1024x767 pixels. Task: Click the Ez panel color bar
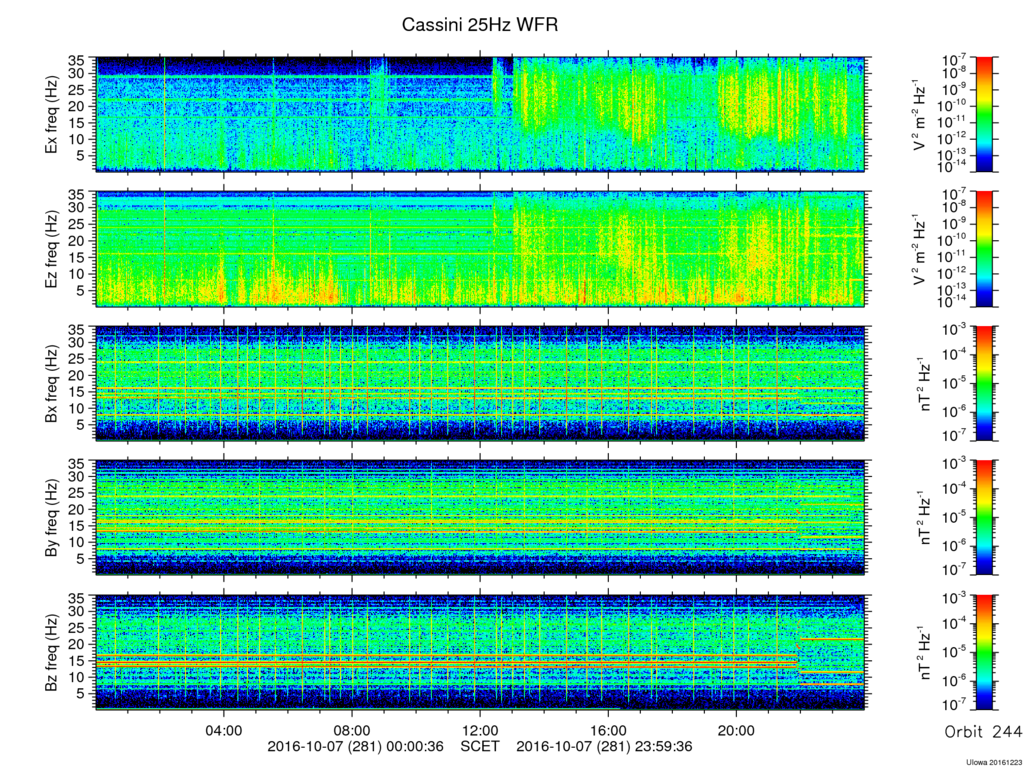[x=984, y=249]
